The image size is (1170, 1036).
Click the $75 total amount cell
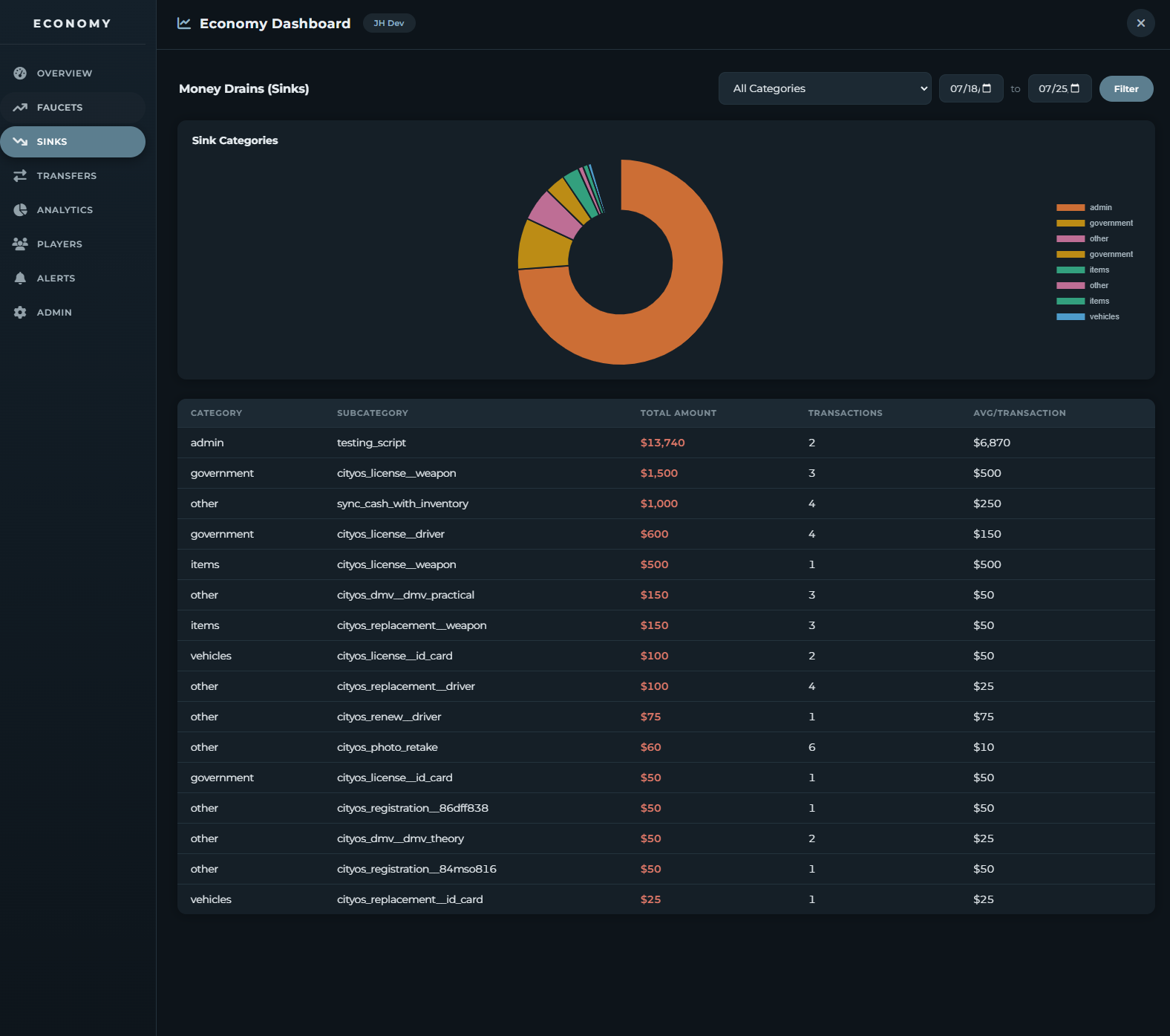tap(651, 717)
